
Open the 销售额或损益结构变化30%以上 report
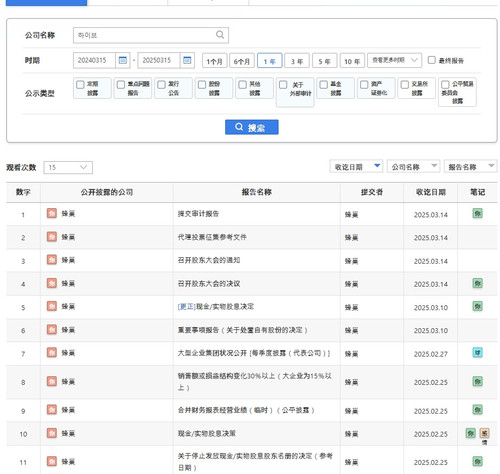(255, 382)
